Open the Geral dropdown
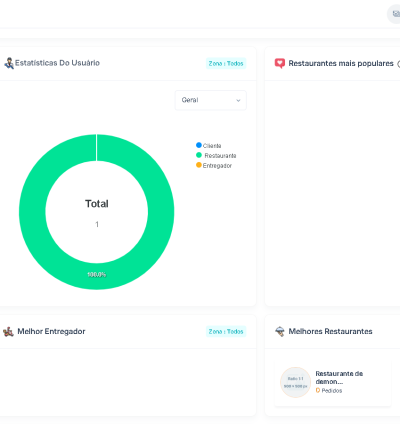 tap(211, 100)
